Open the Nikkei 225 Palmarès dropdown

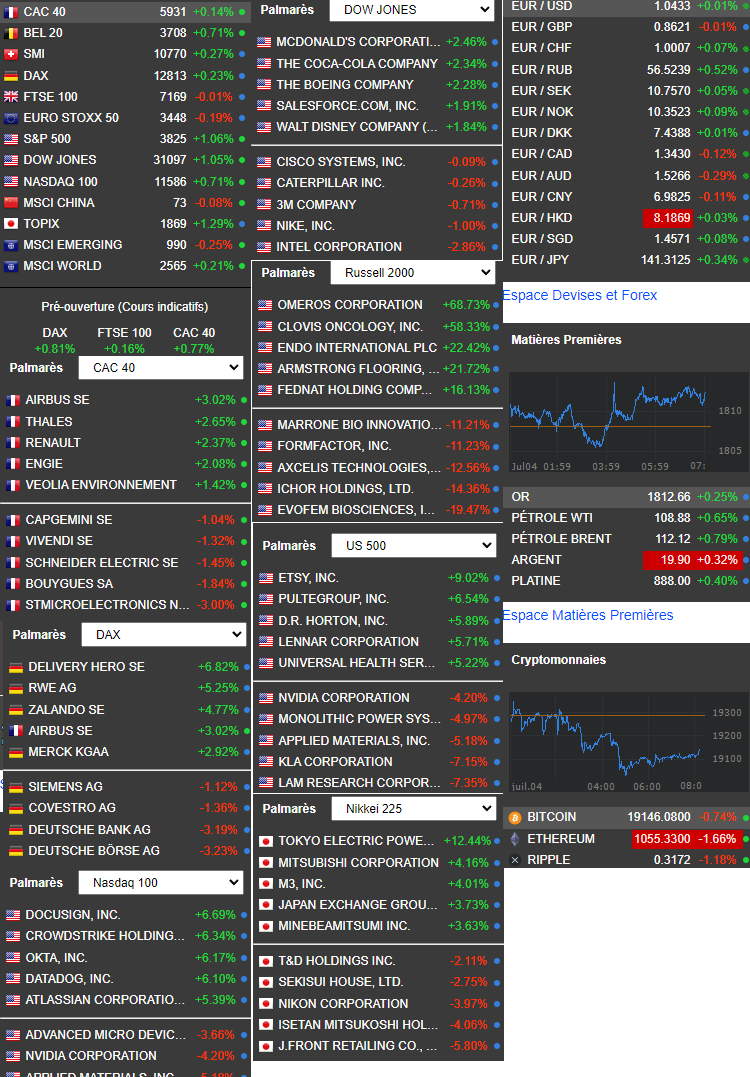coord(413,808)
